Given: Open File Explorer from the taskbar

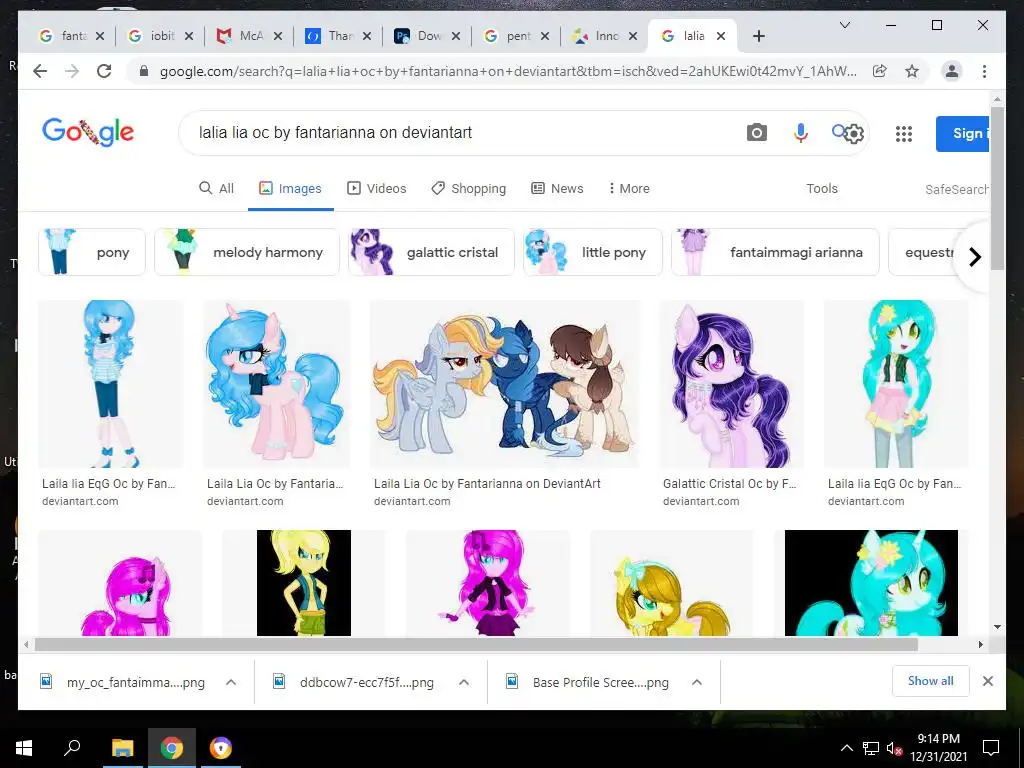Looking at the screenshot, I should (122, 748).
